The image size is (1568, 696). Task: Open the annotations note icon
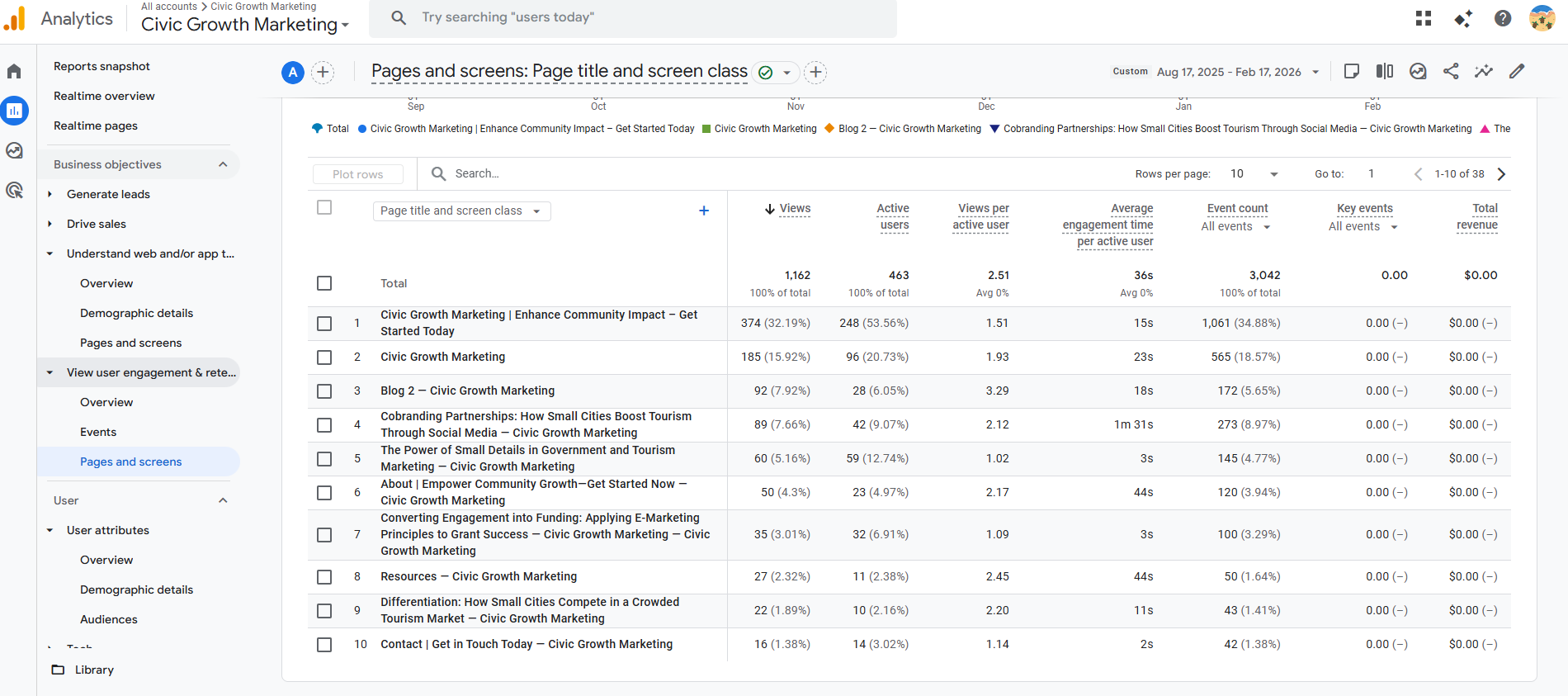point(1352,71)
